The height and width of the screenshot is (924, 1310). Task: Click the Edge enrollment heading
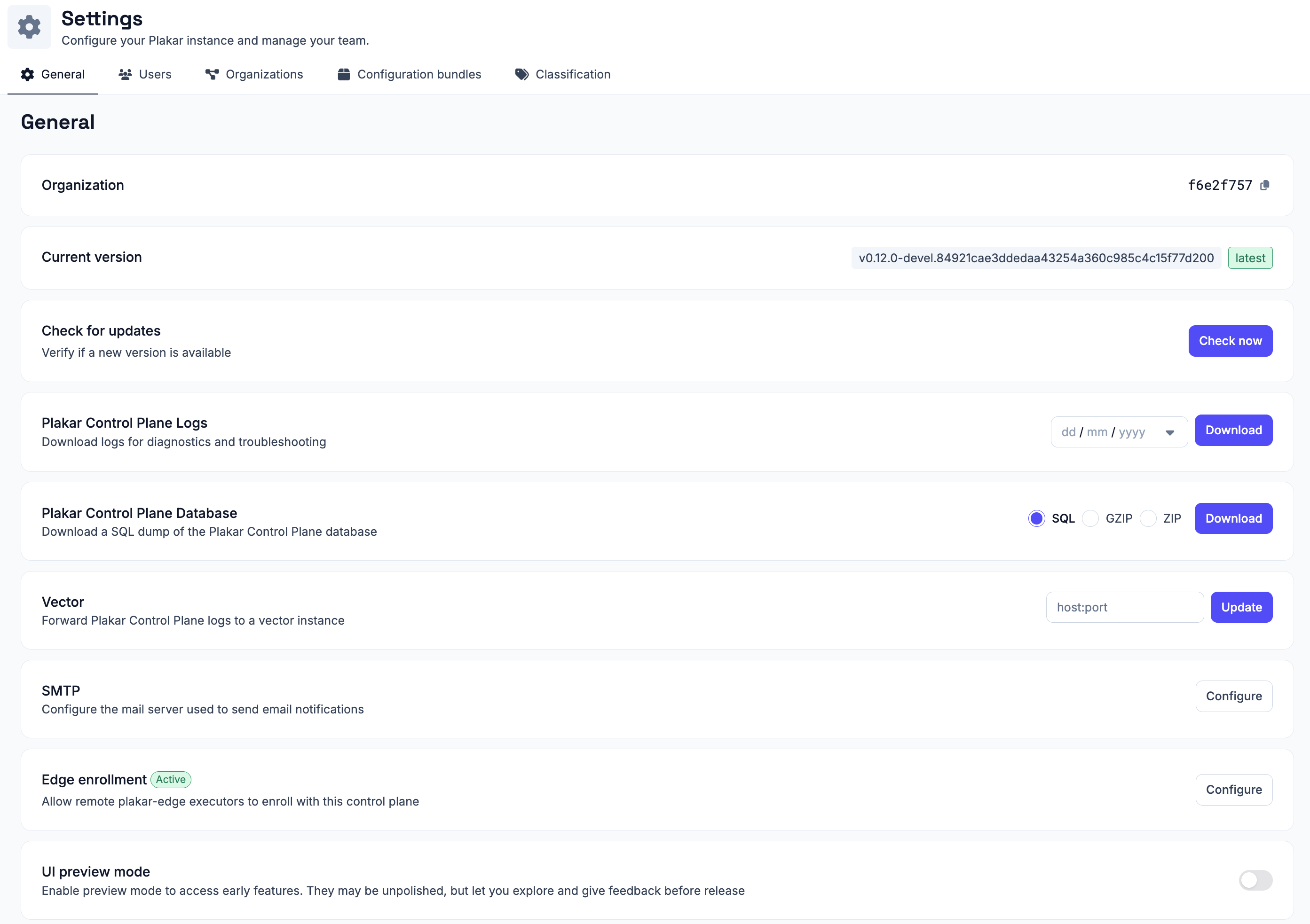click(94, 780)
